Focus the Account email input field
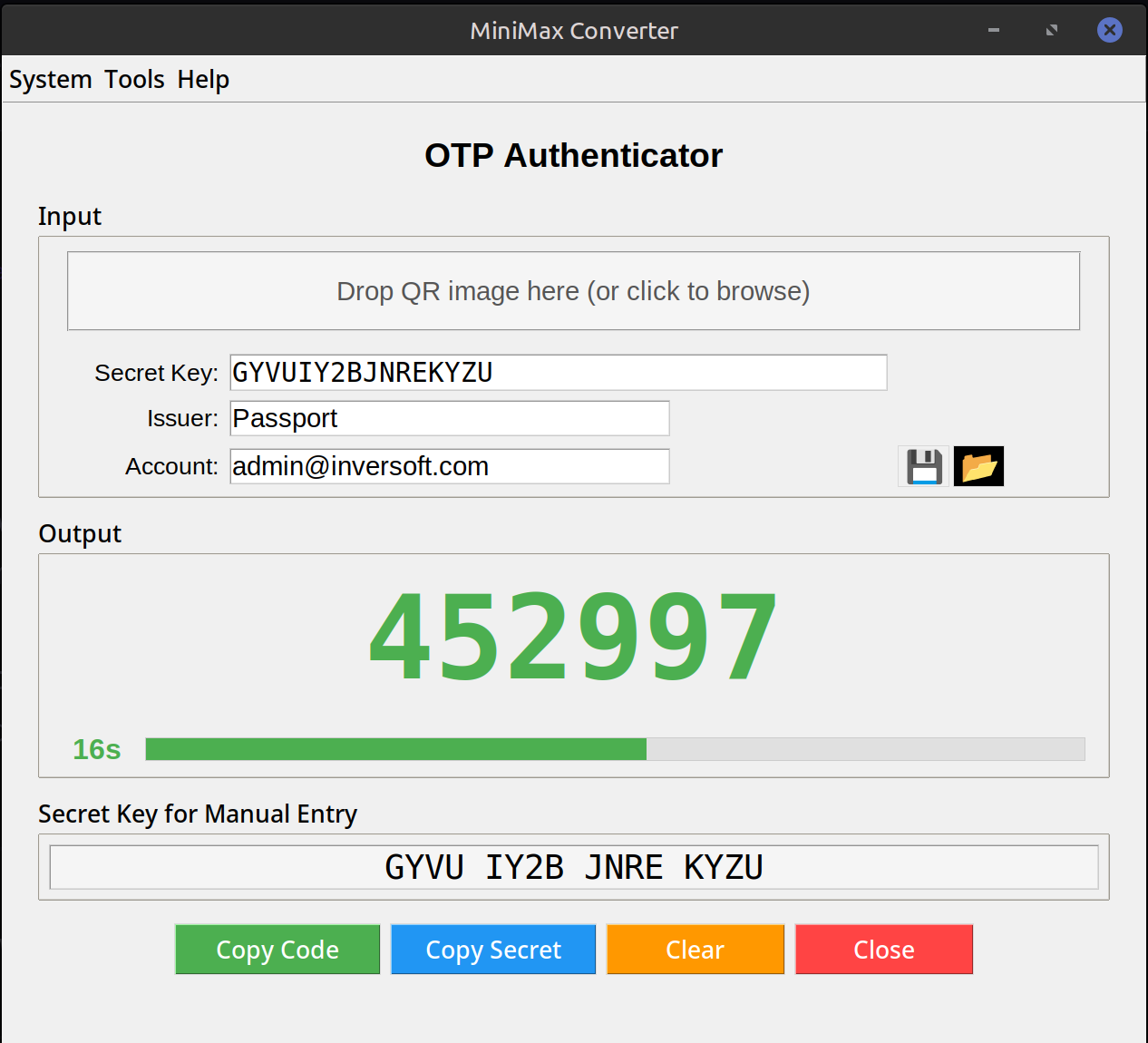 pos(450,466)
